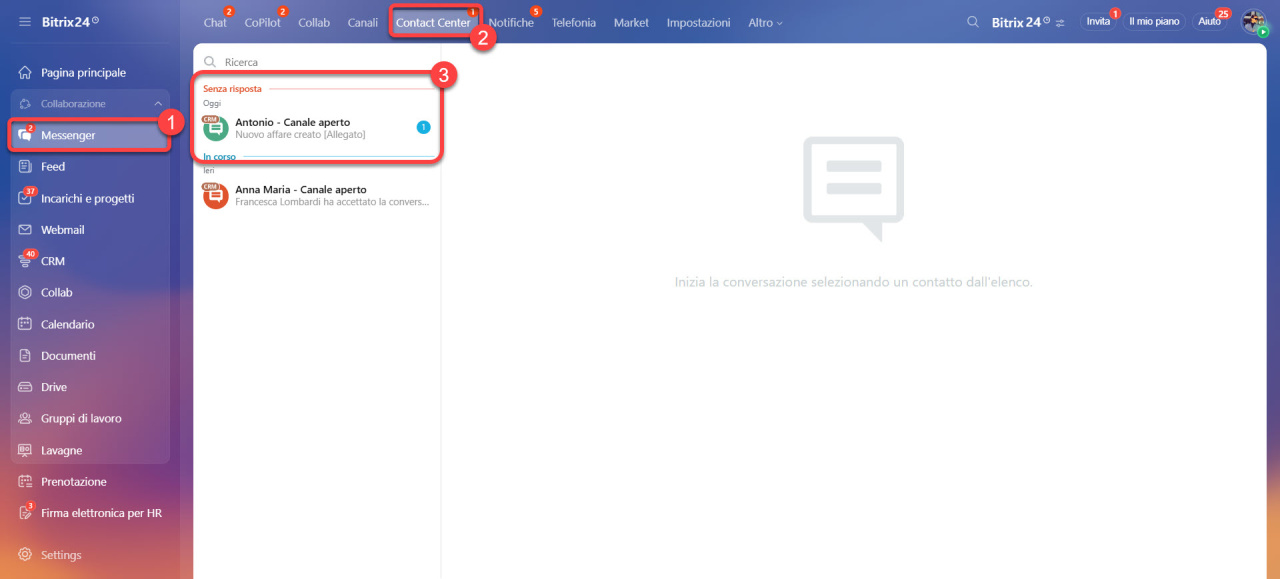Open the hamburger menu beside the Bitrix24 logo
This screenshot has width=1280, height=579.
click(24, 22)
